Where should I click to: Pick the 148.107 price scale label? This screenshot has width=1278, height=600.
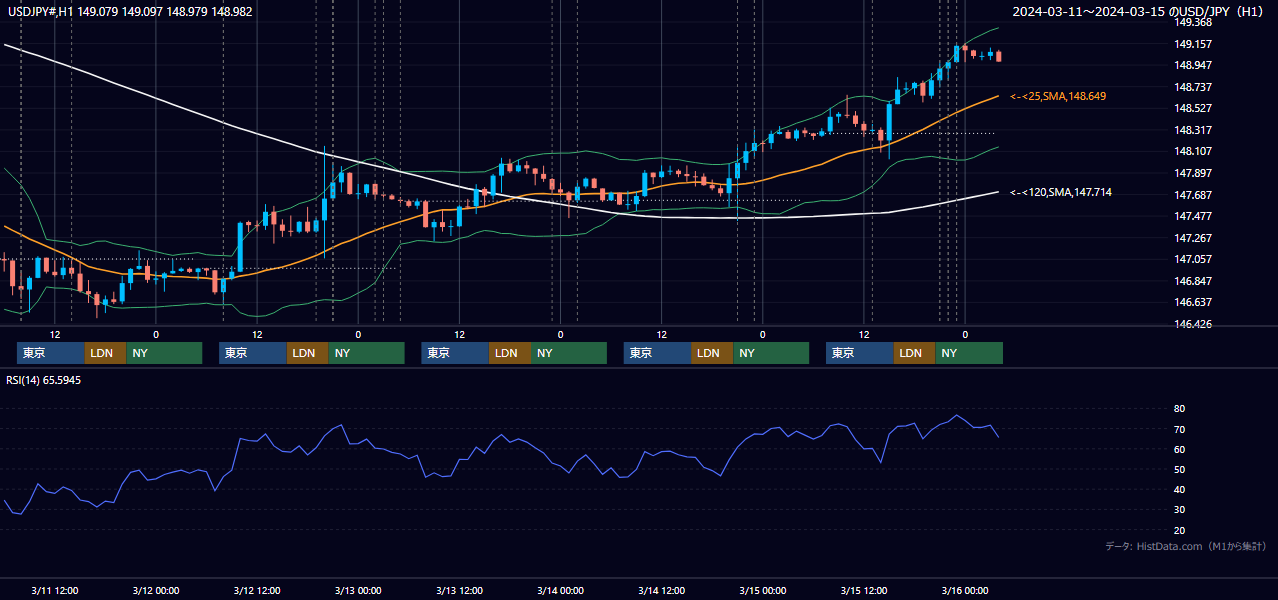pyautogui.click(x=1193, y=151)
